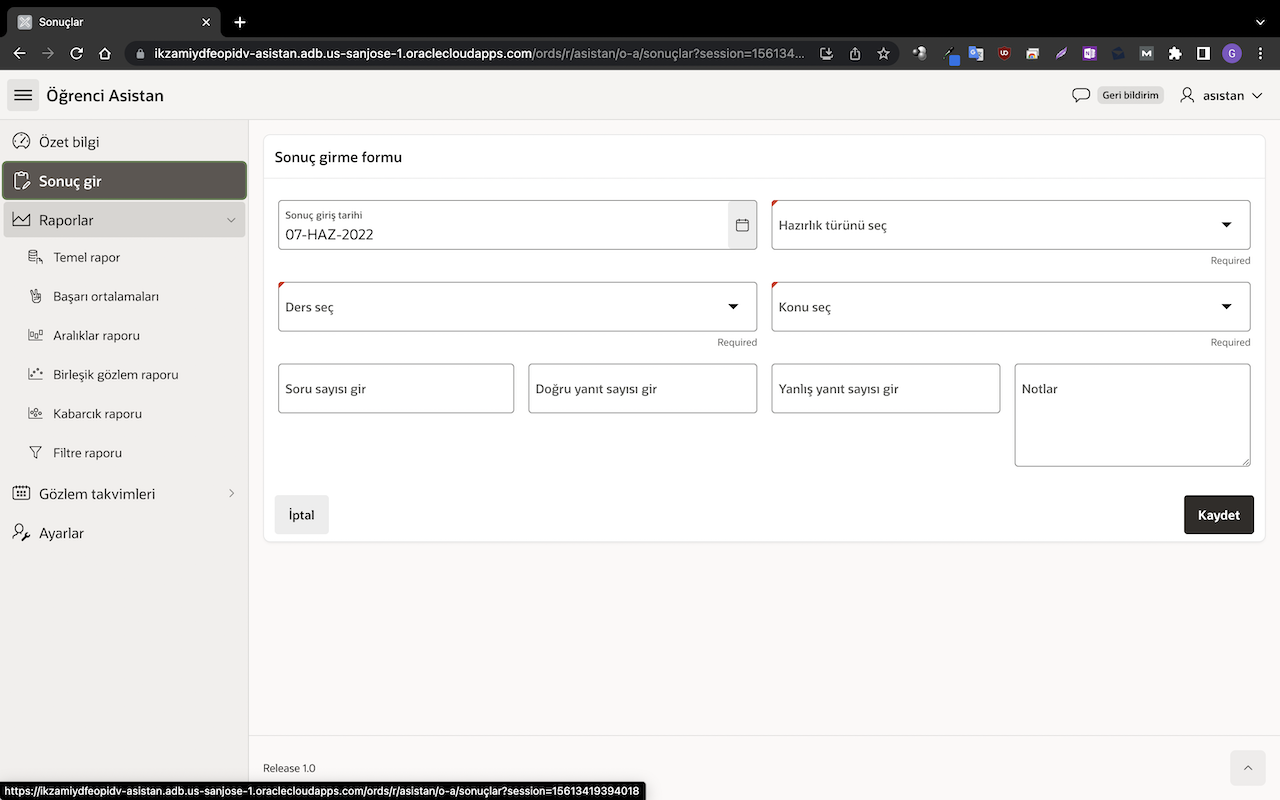Open the Filtre raporu sidebar item
Image resolution: width=1280 pixels, height=800 pixels.
tap(87, 453)
